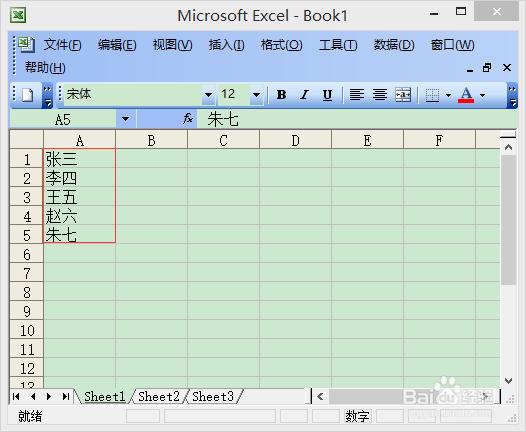Open the 编辑(E) menu
This screenshot has height=432, width=526.
coord(117,45)
